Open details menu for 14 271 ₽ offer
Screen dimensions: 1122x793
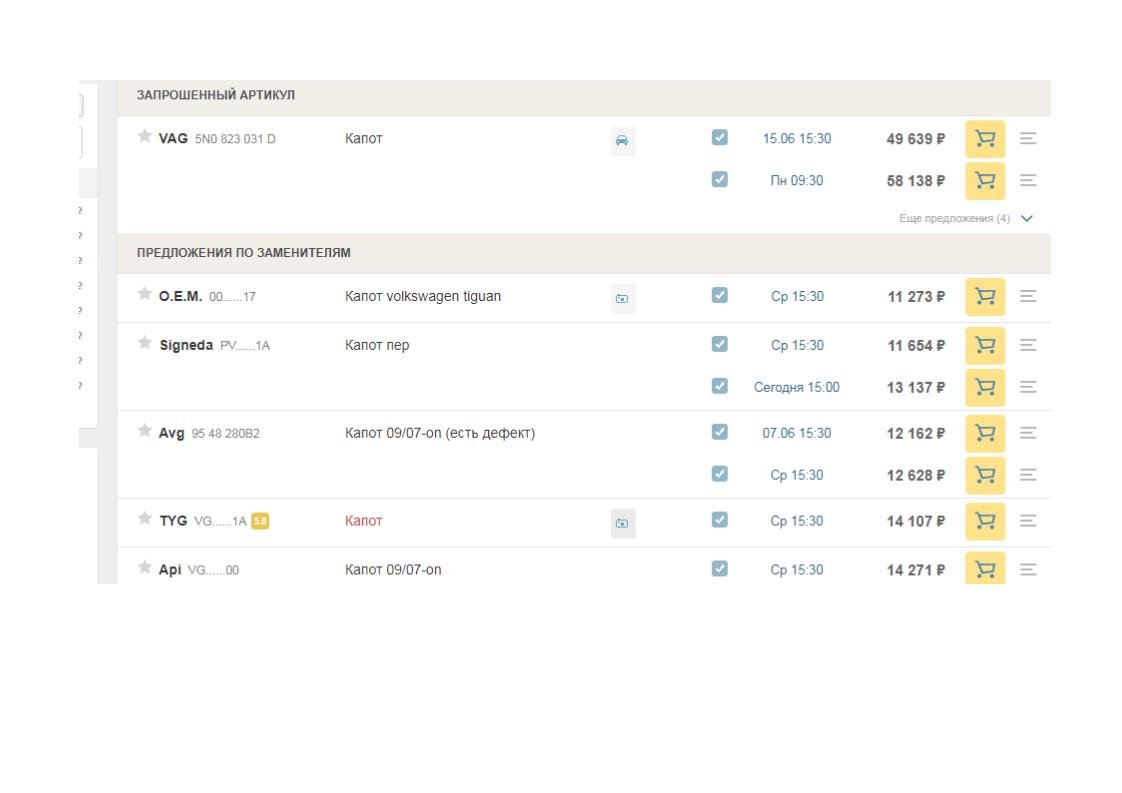coord(1028,570)
